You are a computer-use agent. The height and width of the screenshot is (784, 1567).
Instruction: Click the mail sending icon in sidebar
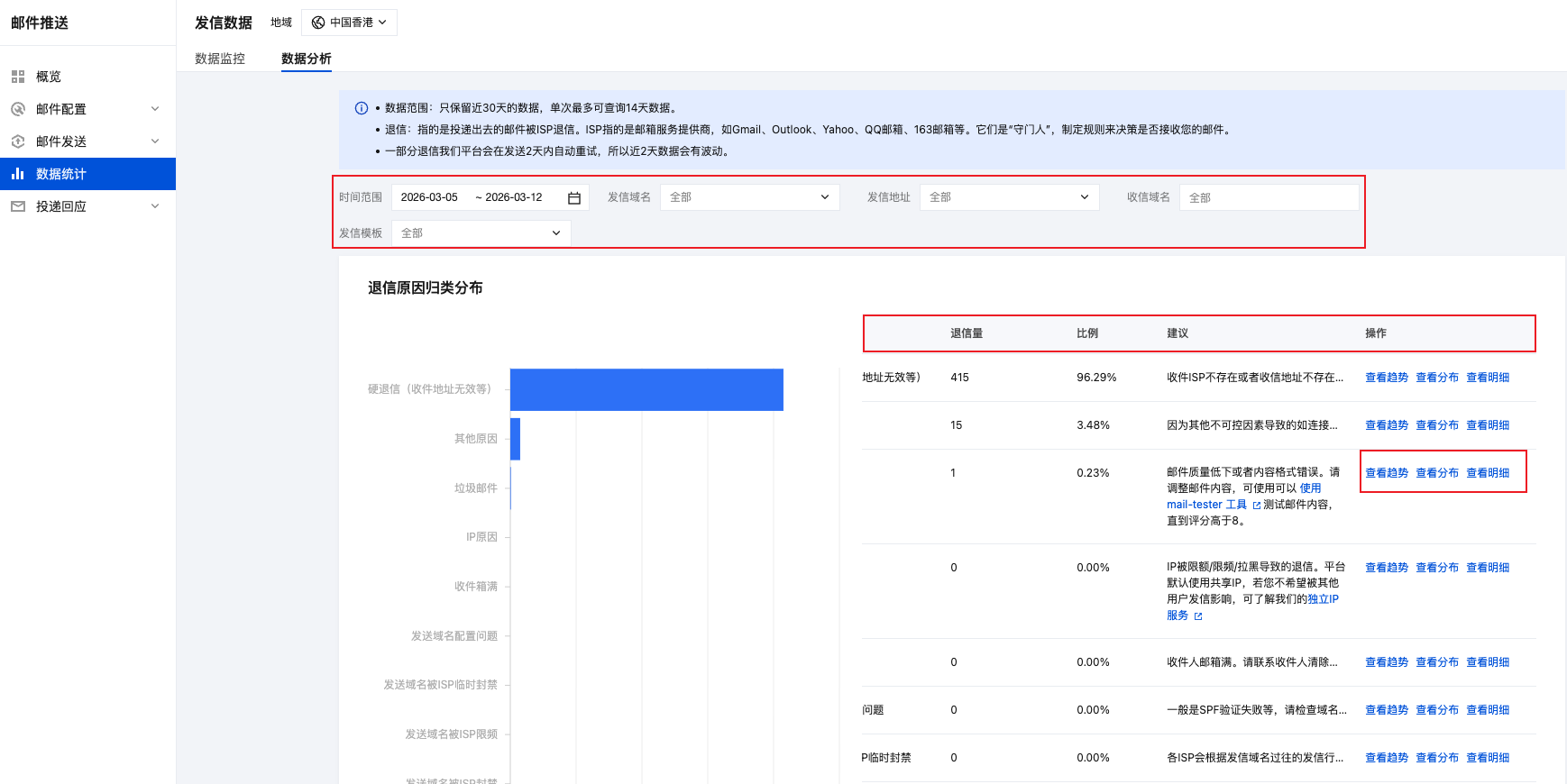point(18,141)
